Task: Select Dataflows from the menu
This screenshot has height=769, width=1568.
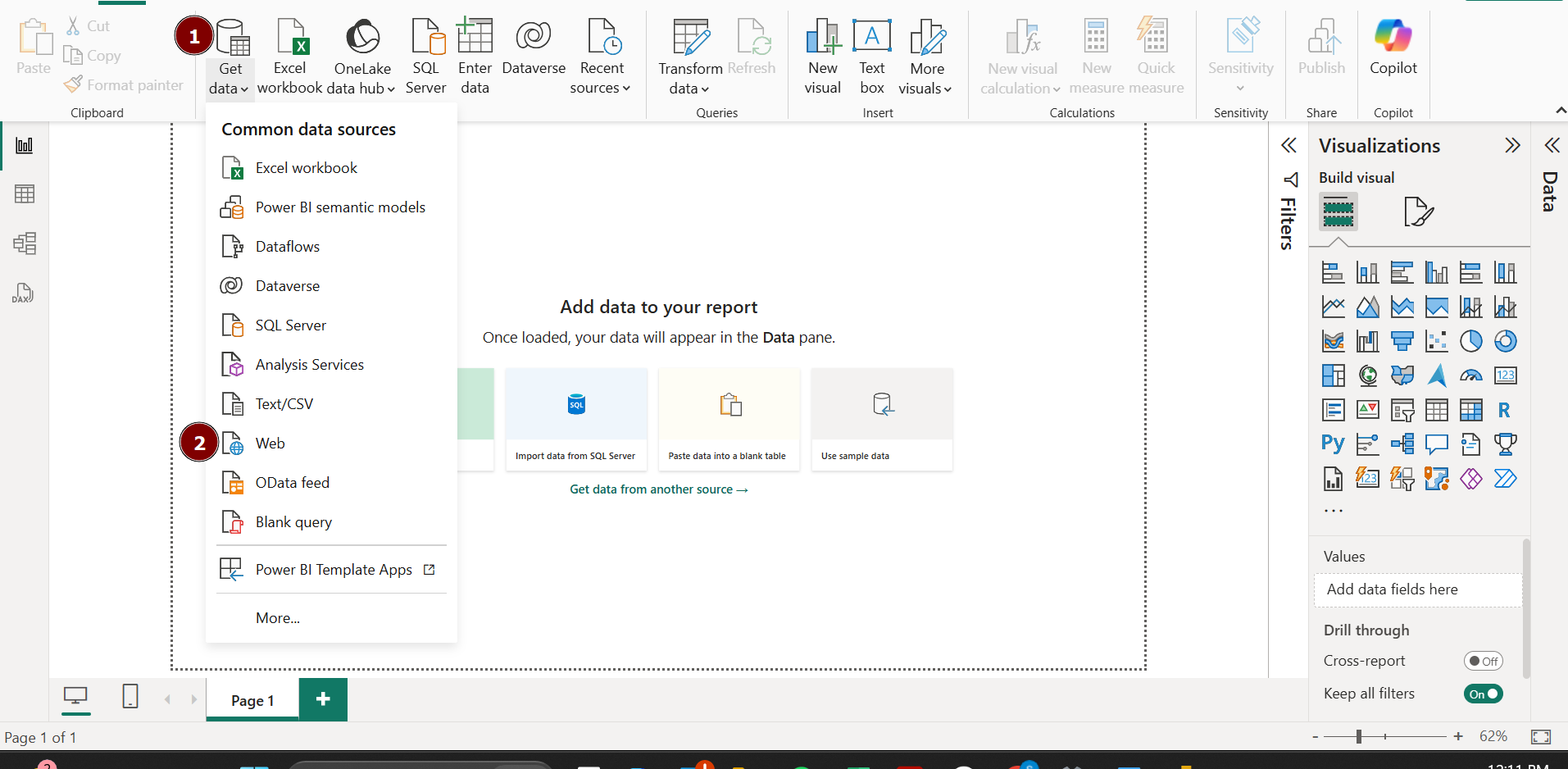Action: click(x=331, y=247)
